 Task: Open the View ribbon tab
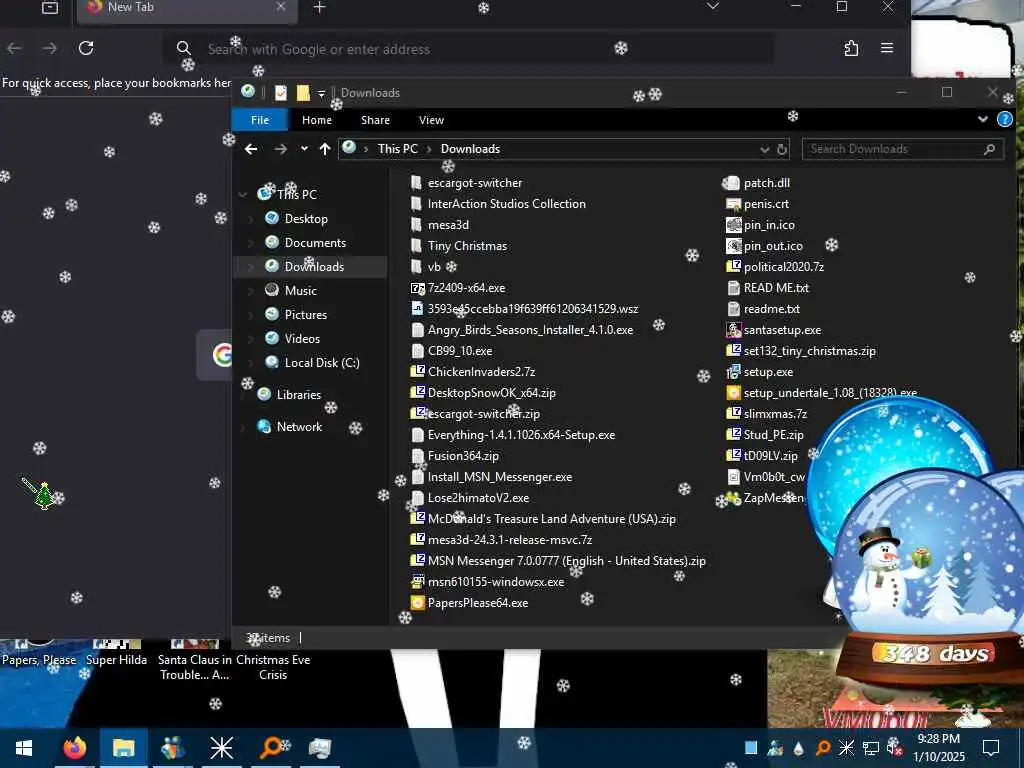431,120
